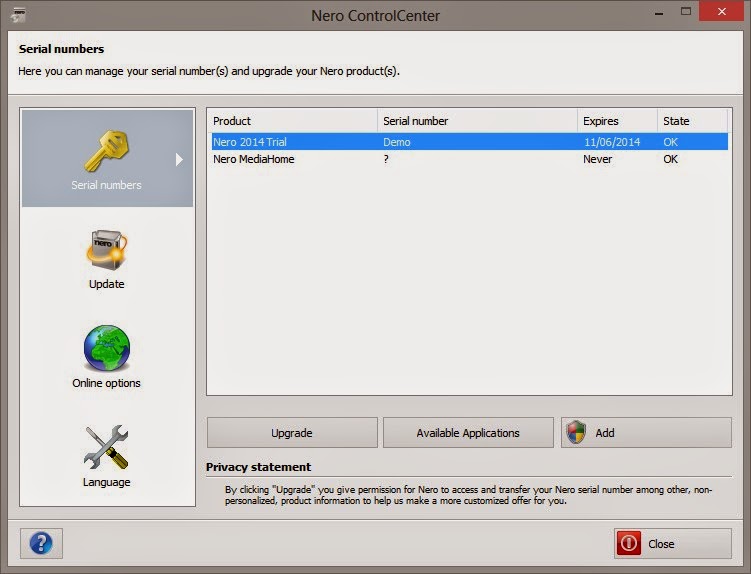
Task: Select the Nero 2014 Trial row
Action: 470,142
